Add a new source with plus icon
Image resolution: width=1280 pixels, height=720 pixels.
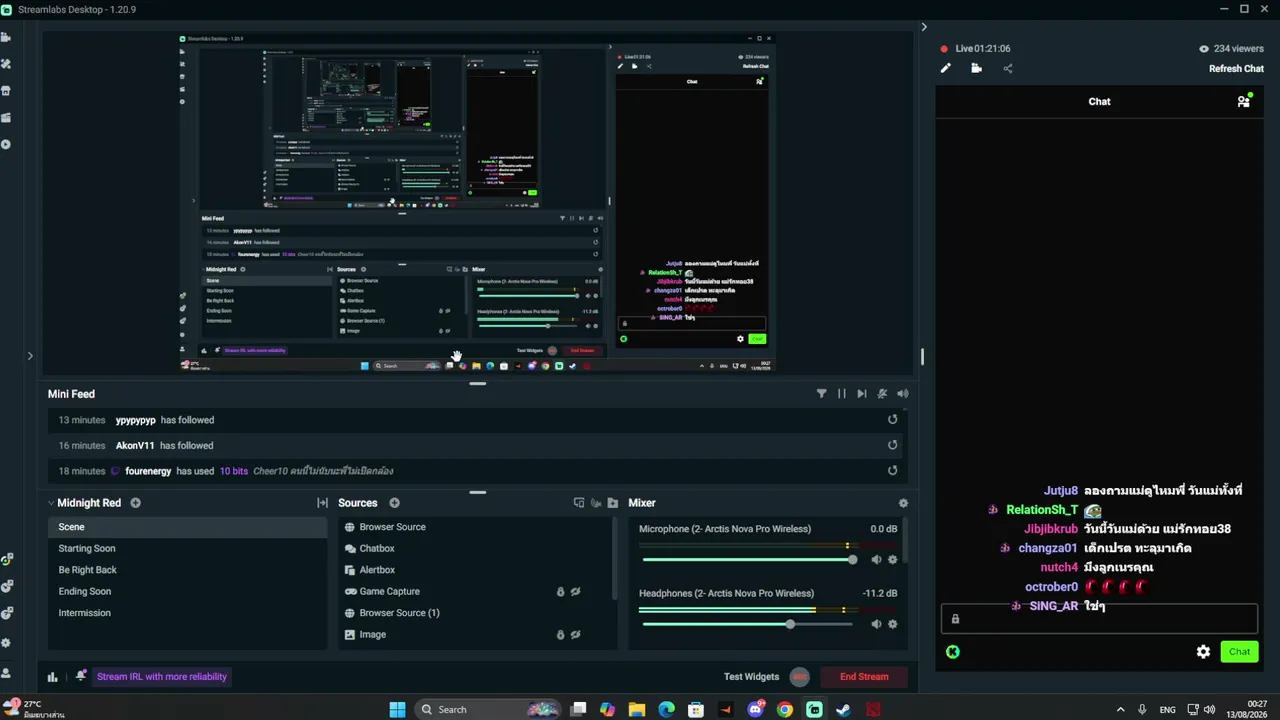[394, 503]
